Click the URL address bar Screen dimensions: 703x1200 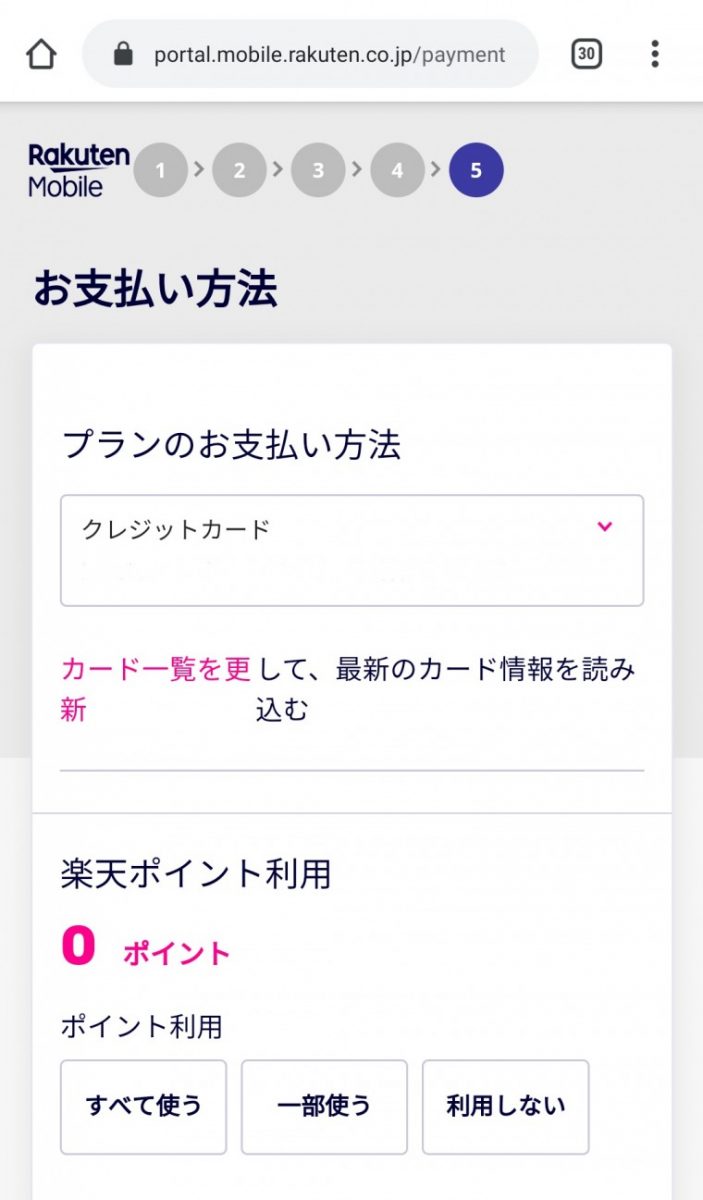coord(328,54)
